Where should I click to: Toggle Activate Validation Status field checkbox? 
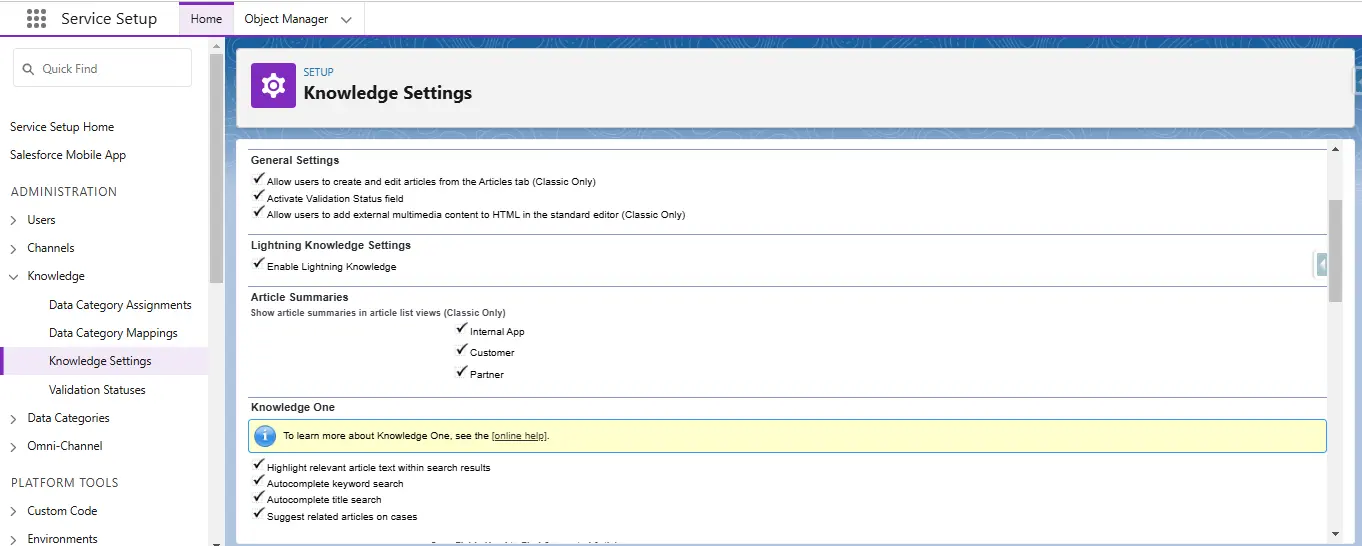tap(259, 196)
